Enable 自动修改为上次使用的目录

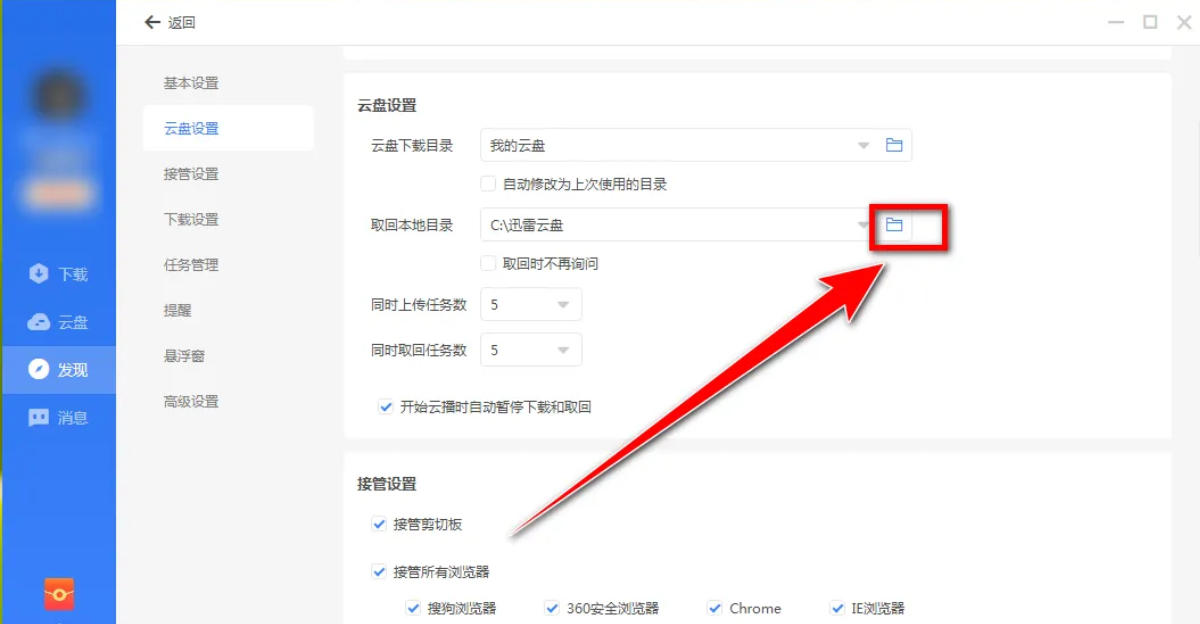(x=488, y=183)
